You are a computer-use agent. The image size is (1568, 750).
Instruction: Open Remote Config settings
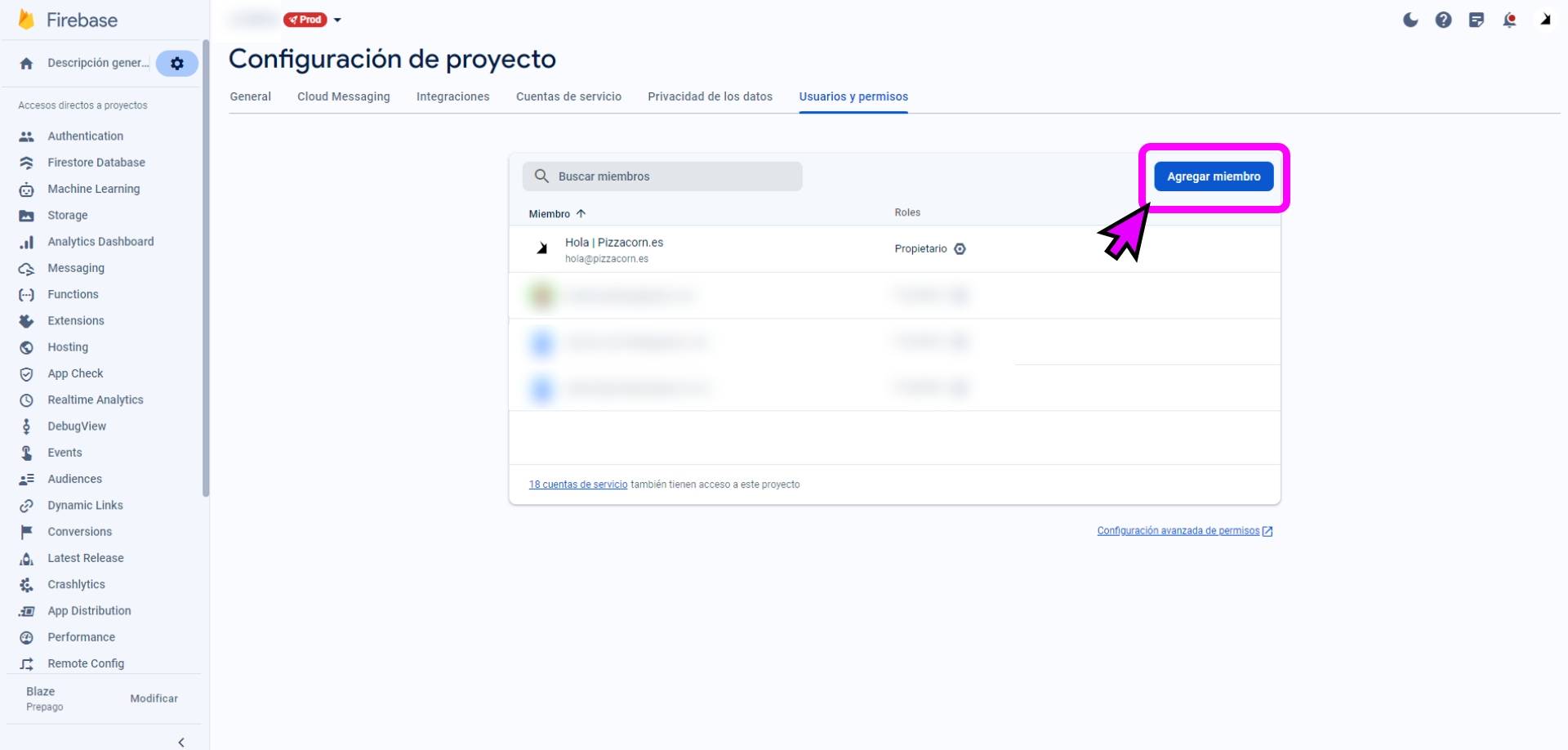click(85, 663)
